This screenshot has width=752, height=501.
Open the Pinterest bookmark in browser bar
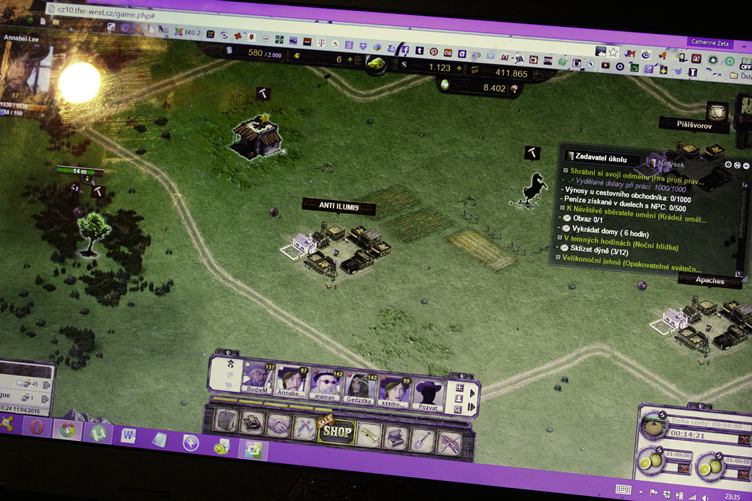pos(434,51)
